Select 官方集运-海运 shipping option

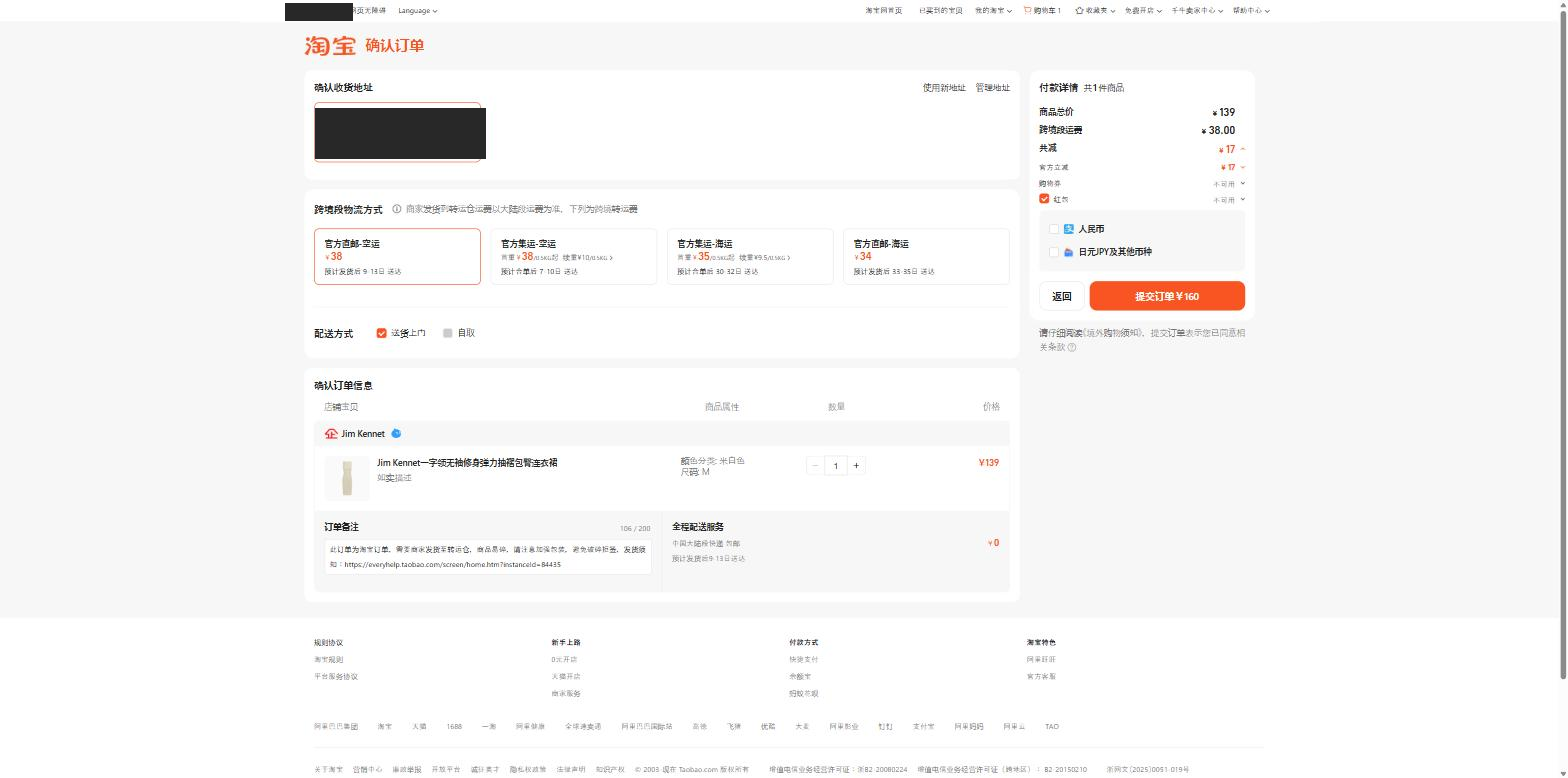pyautogui.click(x=750, y=257)
